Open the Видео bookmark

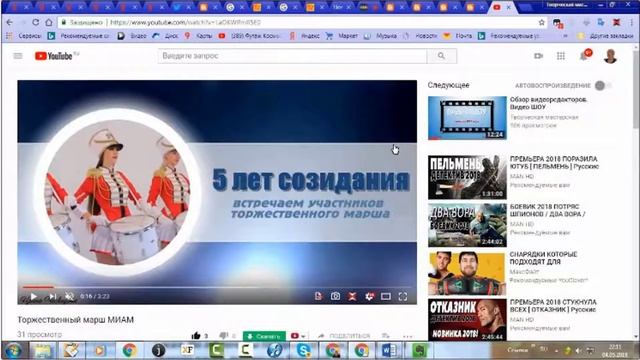click(132, 36)
